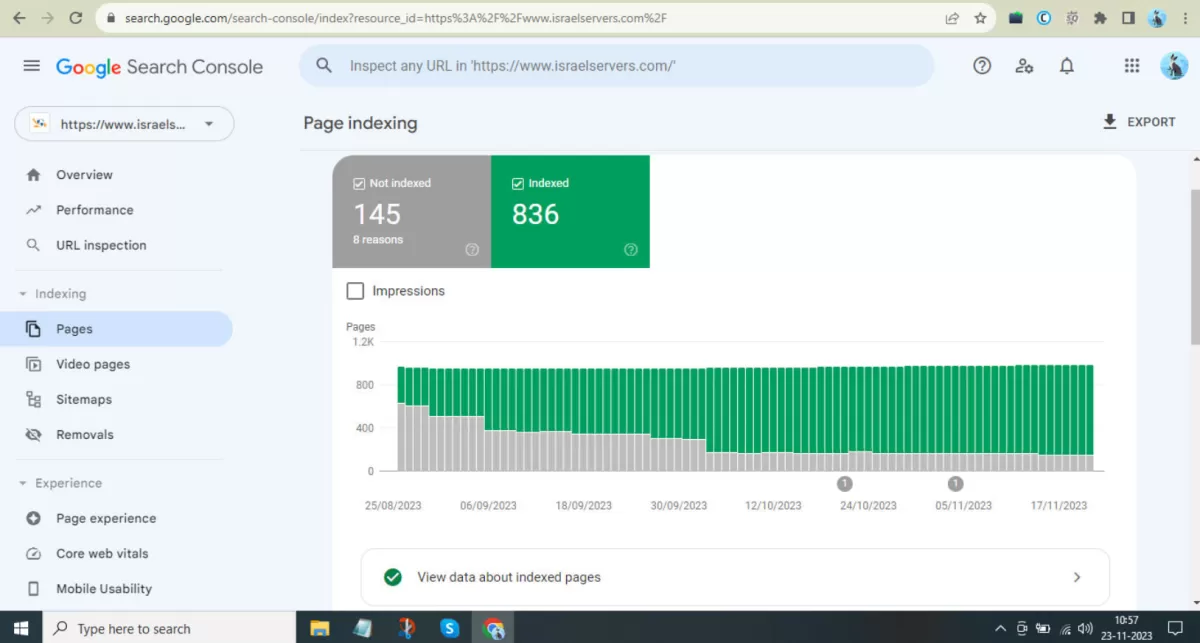Bookmark this page with star icon

coord(980,18)
